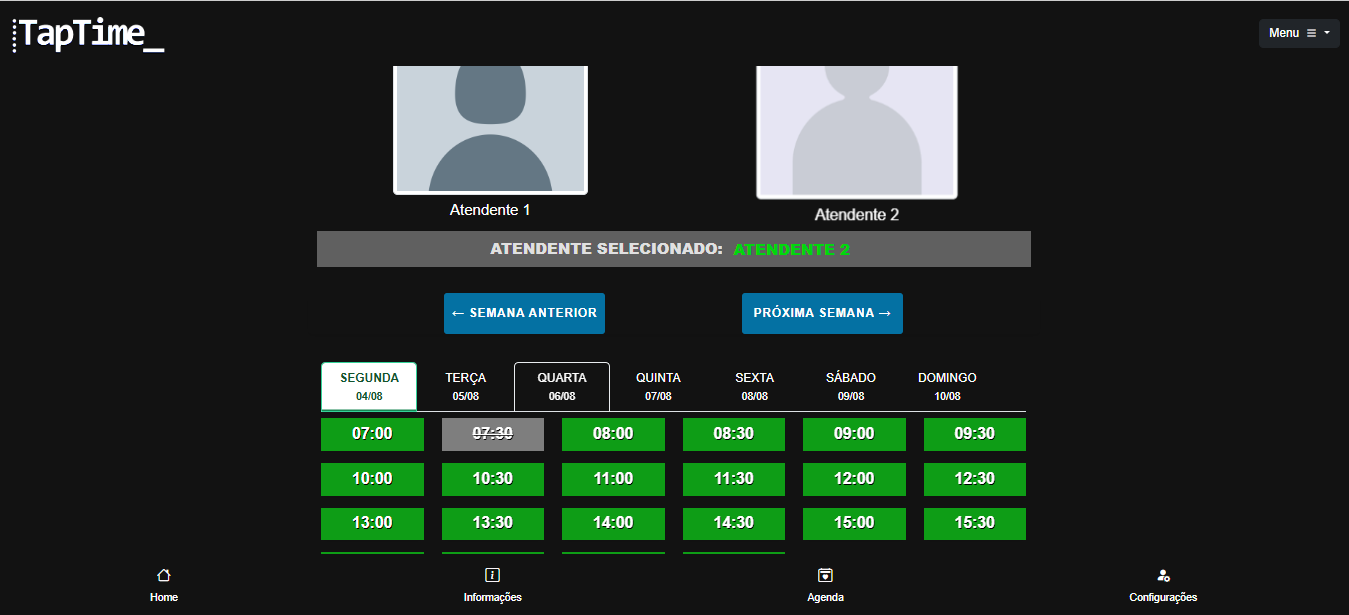Switch to the Domingo 10/08 tab

(x=946, y=385)
